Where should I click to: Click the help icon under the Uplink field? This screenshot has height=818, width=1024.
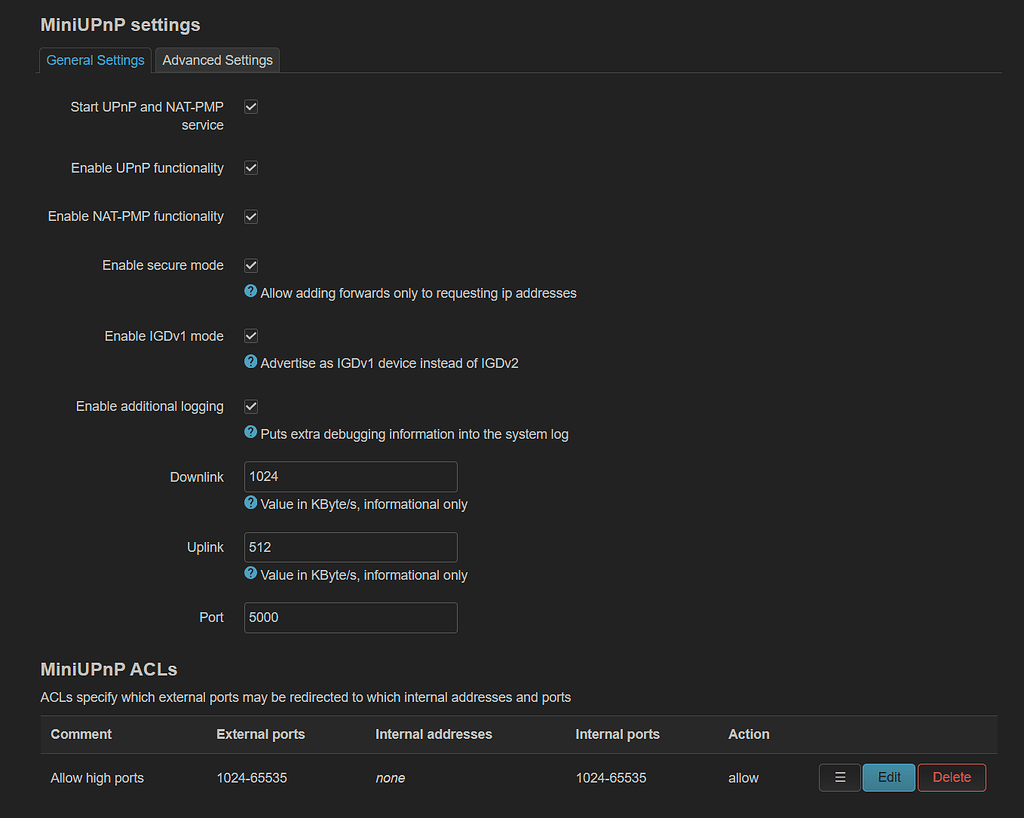click(x=250, y=575)
